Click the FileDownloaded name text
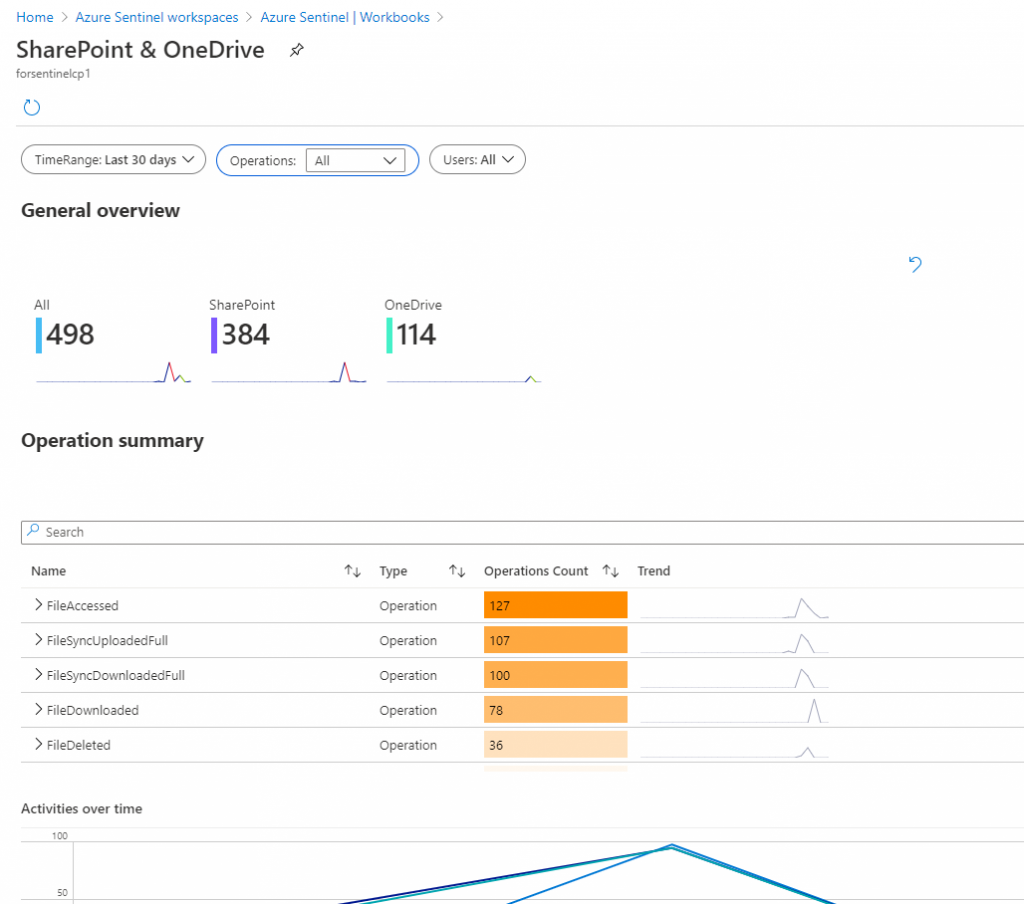Image resolution: width=1024 pixels, height=904 pixels. [93, 710]
